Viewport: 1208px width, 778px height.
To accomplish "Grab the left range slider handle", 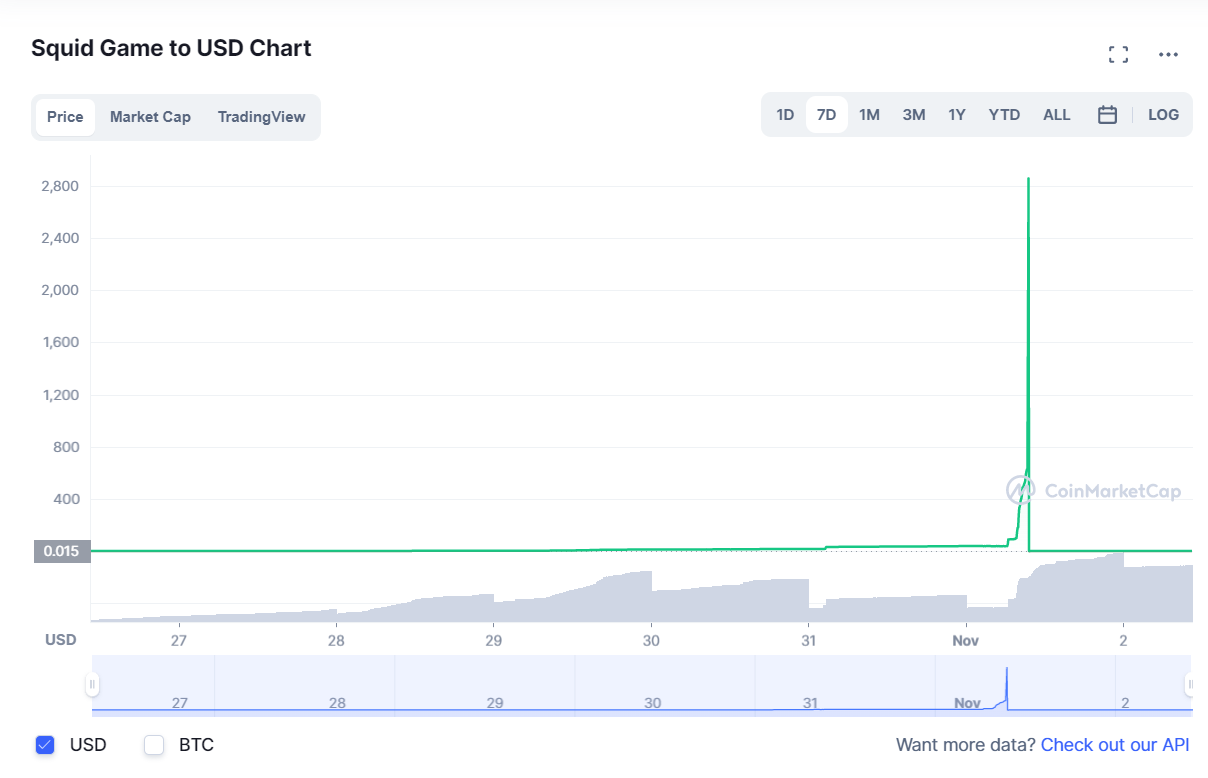I will [x=92, y=685].
